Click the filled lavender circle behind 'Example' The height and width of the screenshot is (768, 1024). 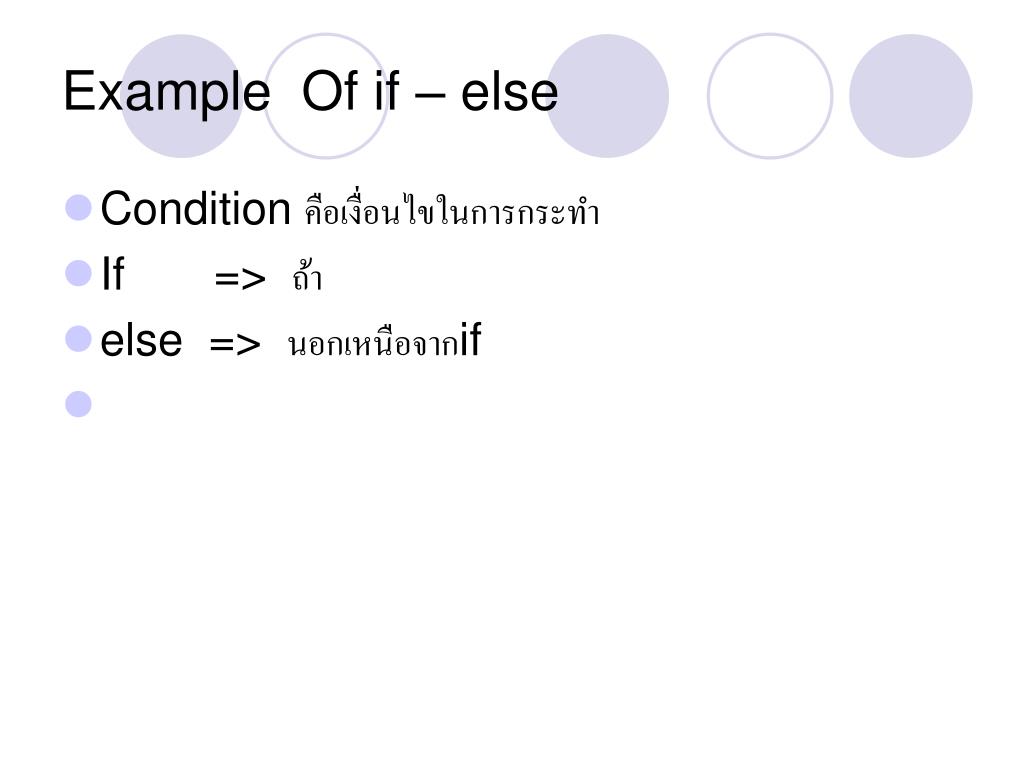(182, 96)
